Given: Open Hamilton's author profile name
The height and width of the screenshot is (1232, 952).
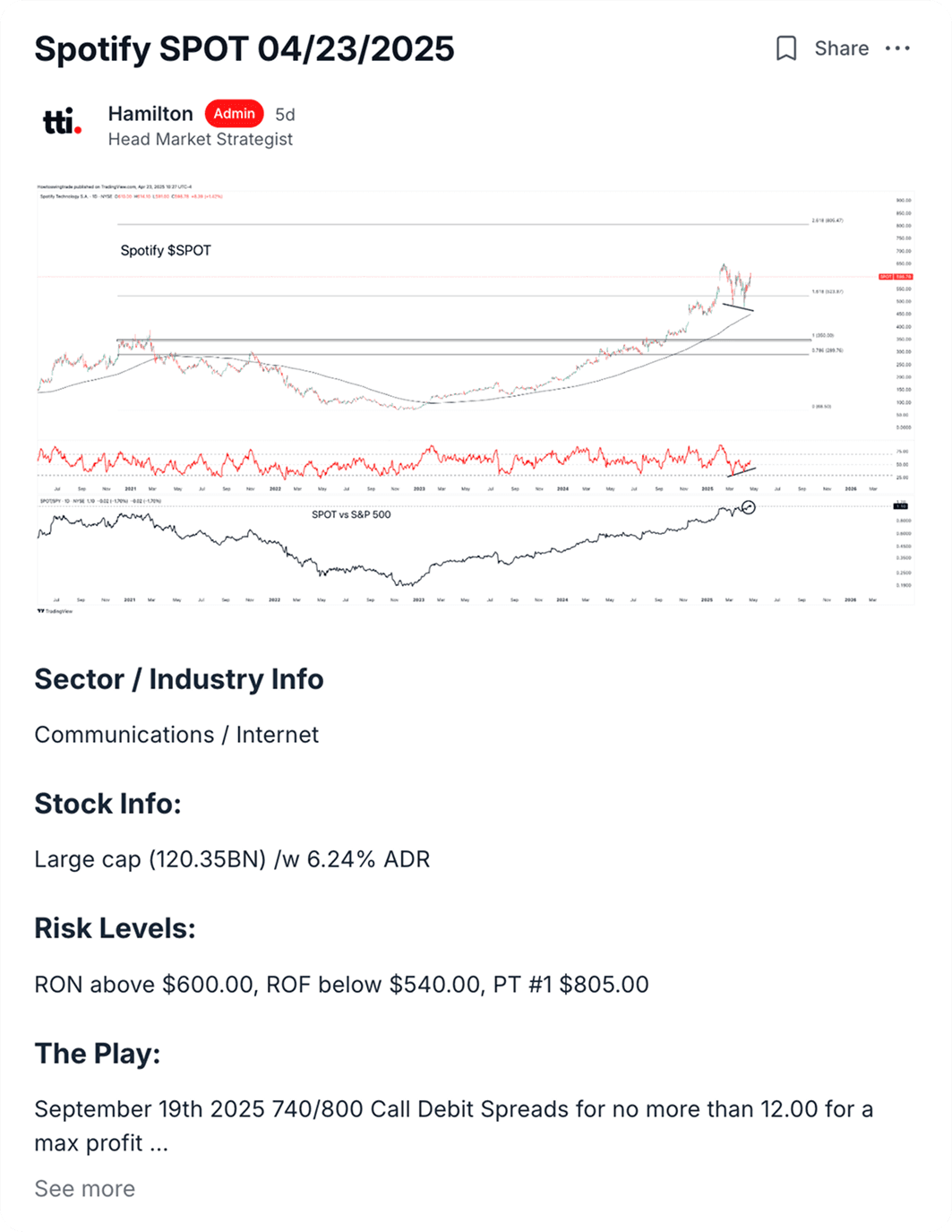Looking at the screenshot, I should (150, 114).
